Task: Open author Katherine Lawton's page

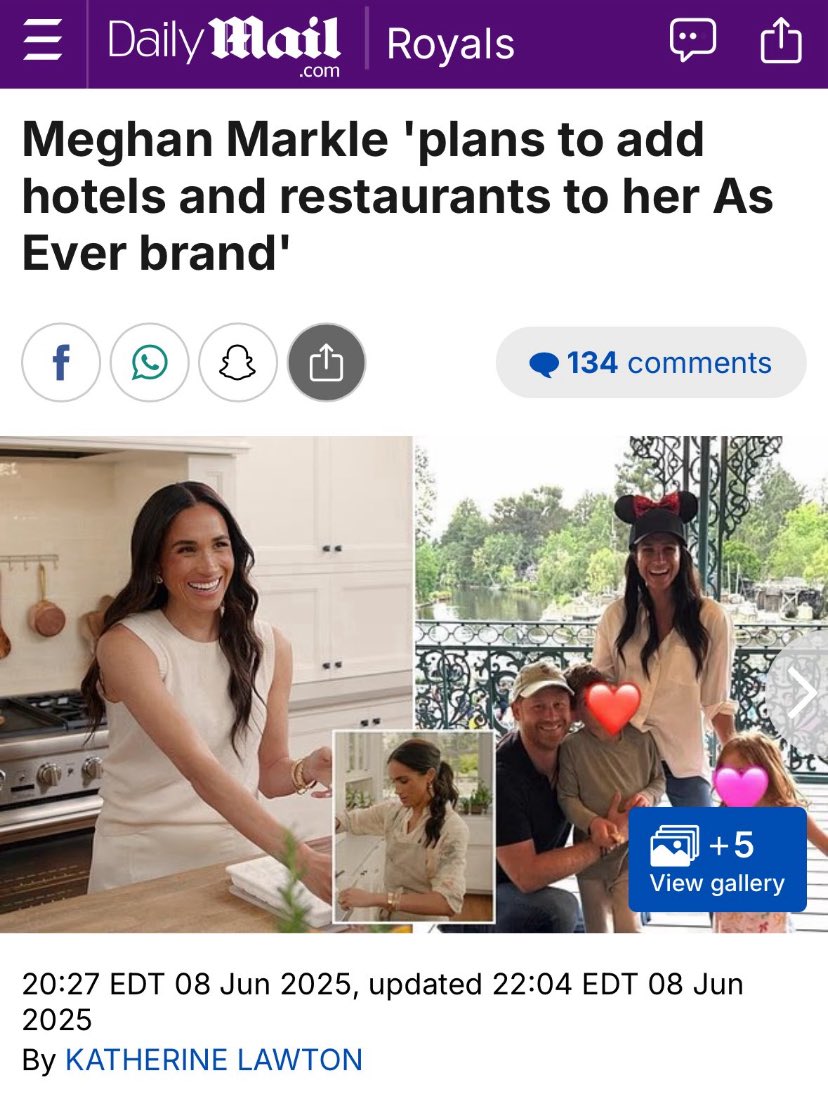Action: (x=214, y=1059)
